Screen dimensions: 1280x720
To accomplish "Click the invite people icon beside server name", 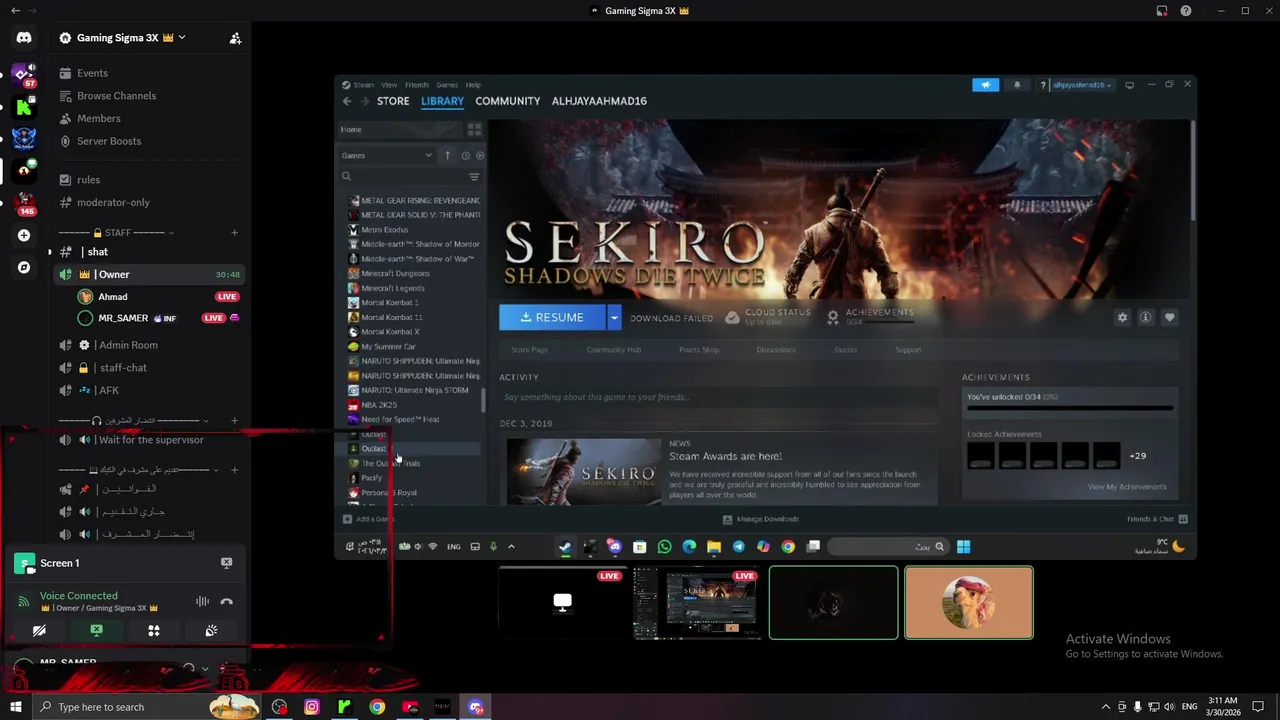I will 235,38.
